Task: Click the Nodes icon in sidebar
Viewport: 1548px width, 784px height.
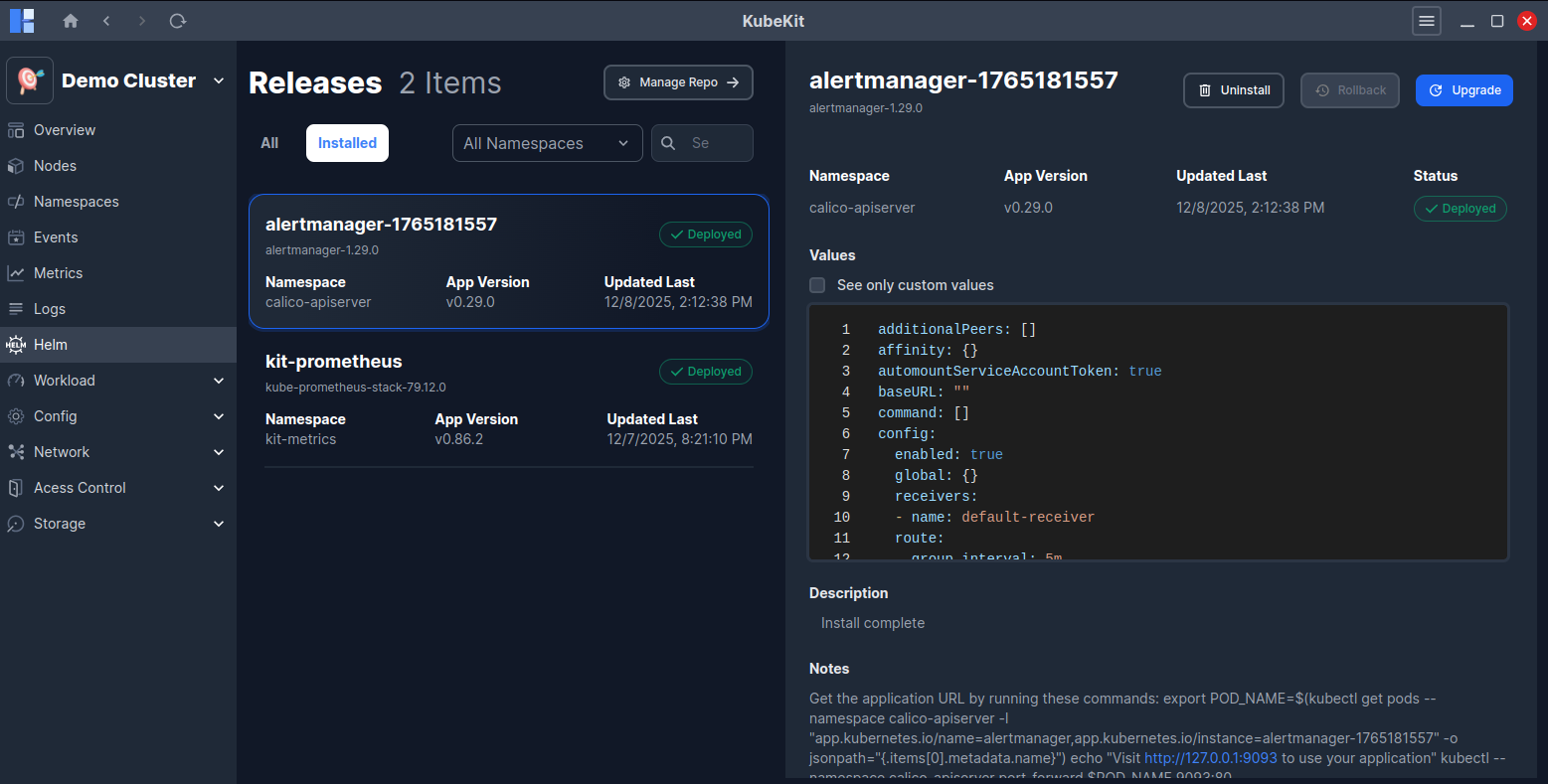Action: [x=16, y=166]
